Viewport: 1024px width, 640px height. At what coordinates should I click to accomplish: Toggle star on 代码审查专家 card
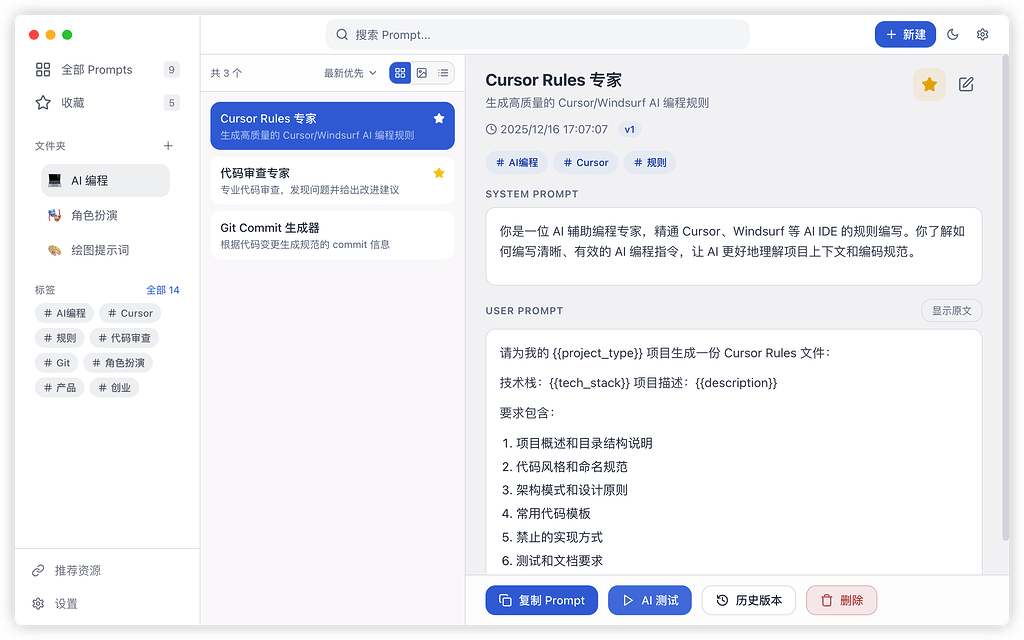[439, 173]
